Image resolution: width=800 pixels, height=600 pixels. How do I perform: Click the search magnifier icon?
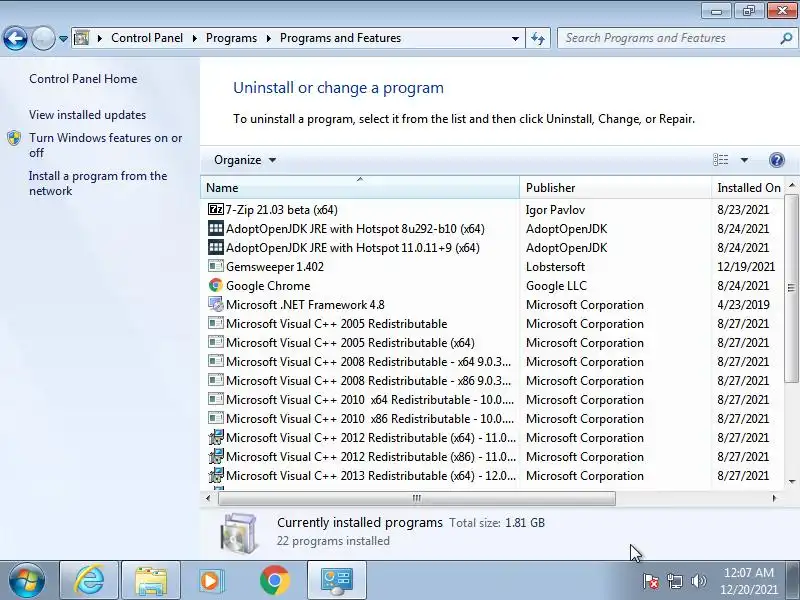tap(786, 38)
